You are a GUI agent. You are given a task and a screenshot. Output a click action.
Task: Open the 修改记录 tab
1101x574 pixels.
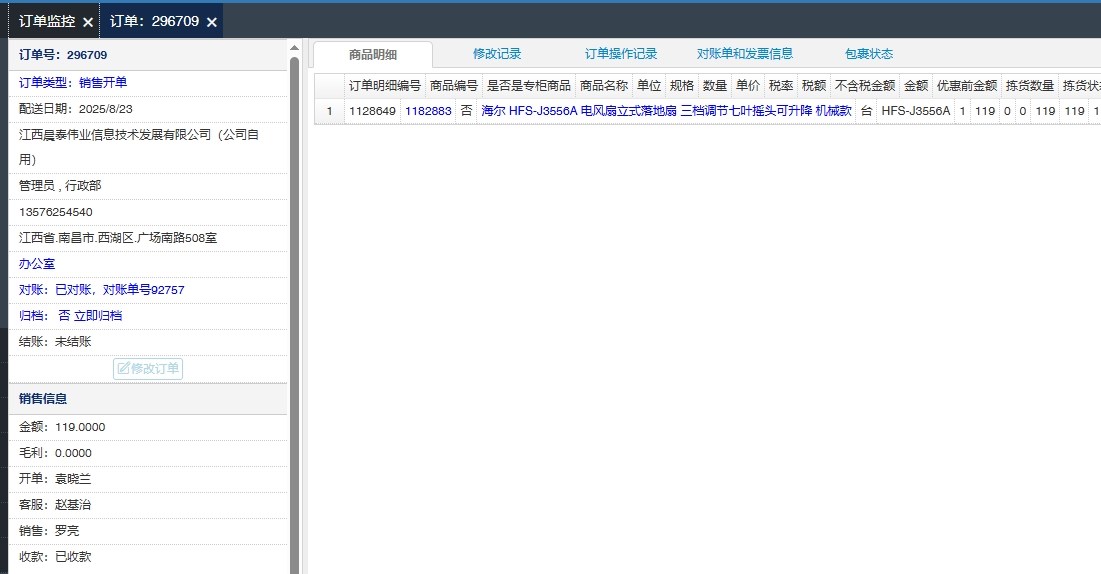click(497, 54)
